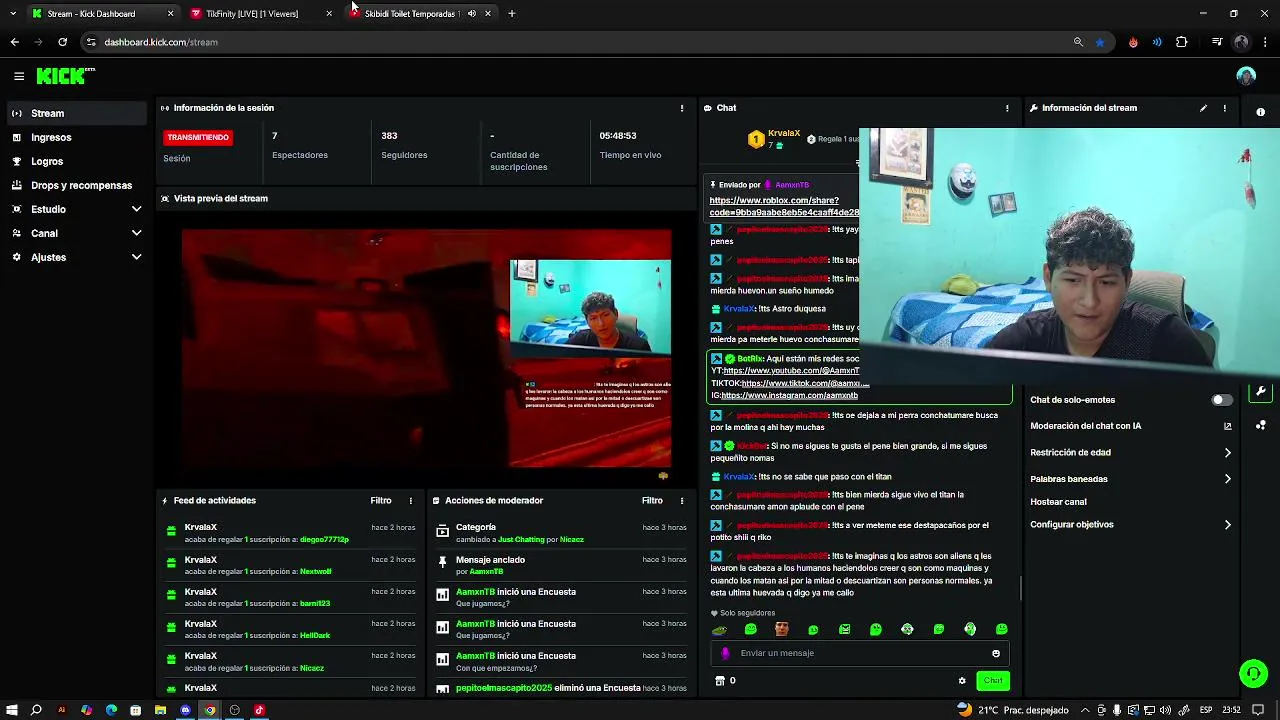This screenshot has height=720, width=1280.
Task: Open Filtro in Acciones de moderador
Action: point(652,501)
